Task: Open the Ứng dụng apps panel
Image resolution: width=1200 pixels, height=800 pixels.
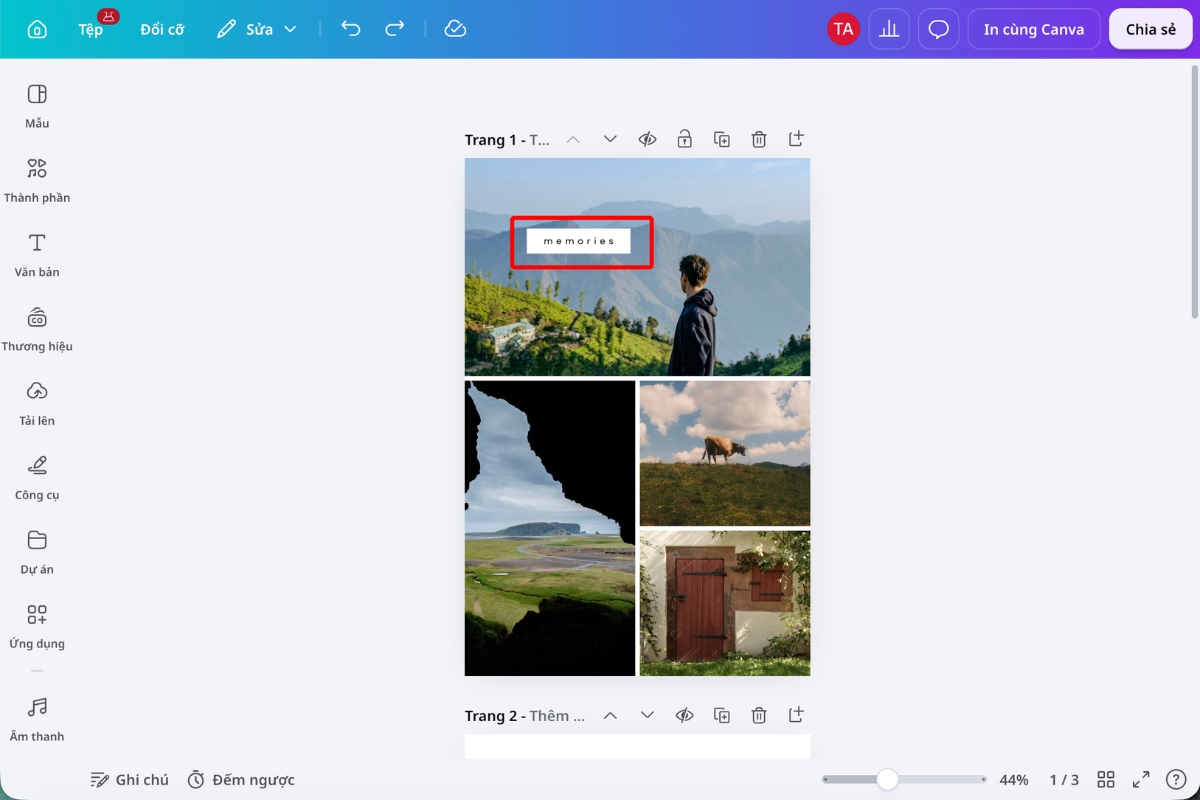Action: [37, 626]
